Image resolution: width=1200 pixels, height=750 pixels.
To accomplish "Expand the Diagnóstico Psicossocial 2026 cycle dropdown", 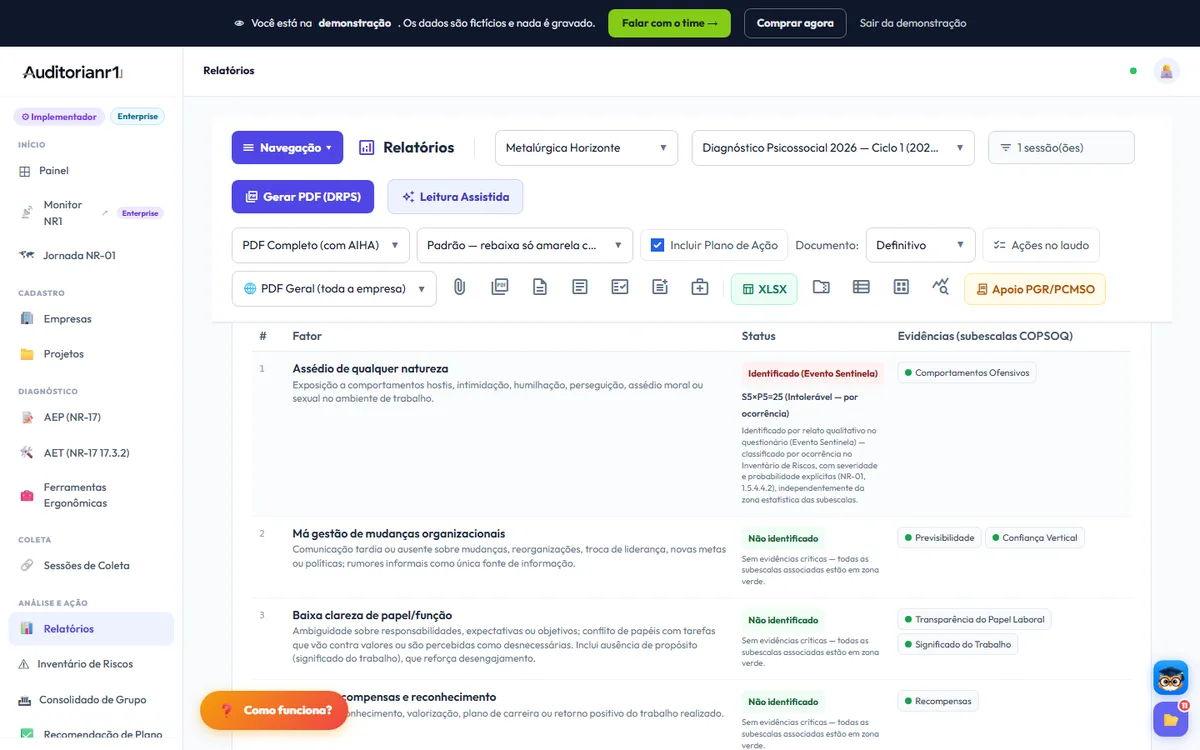I will (x=833, y=148).
